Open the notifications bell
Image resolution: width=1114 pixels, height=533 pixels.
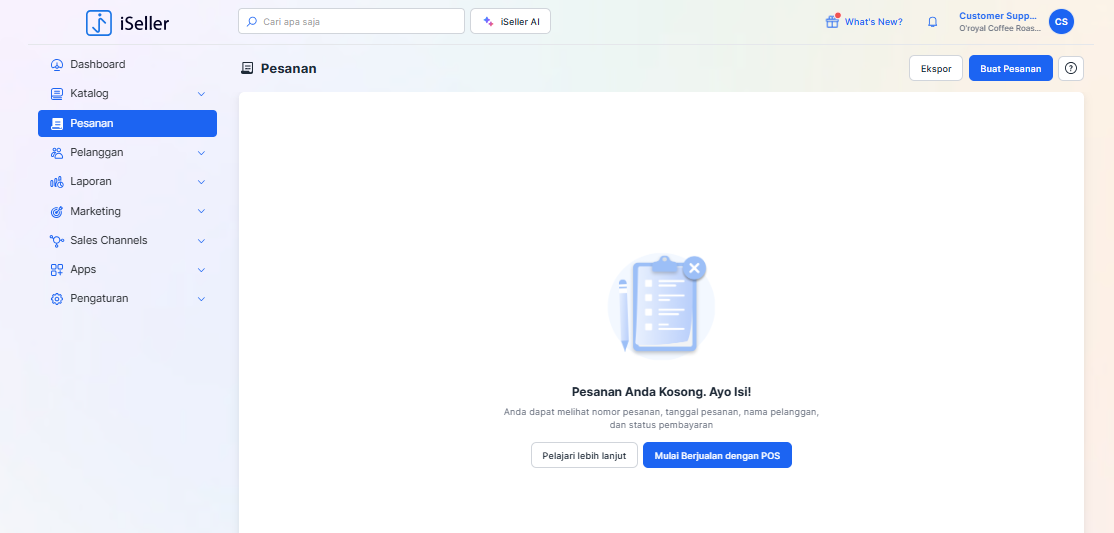point(932,22)
